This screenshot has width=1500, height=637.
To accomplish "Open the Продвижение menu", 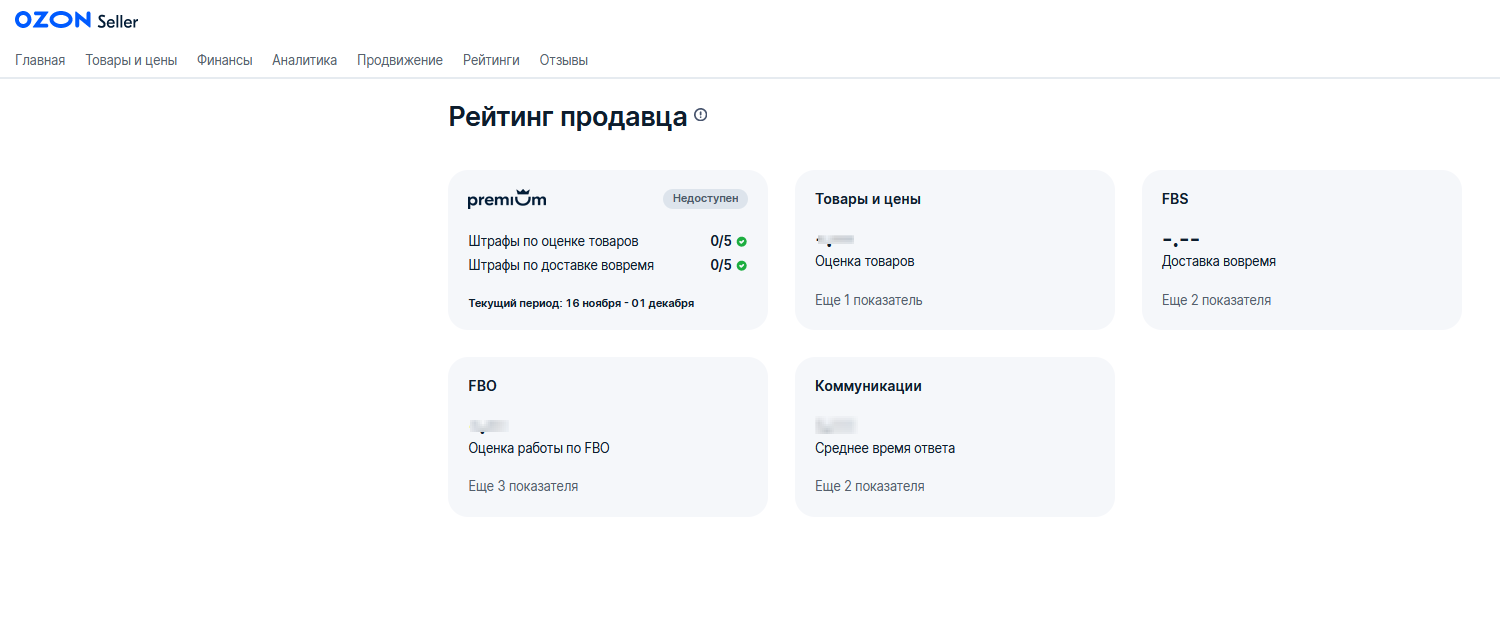I will (x=400, y=60).
